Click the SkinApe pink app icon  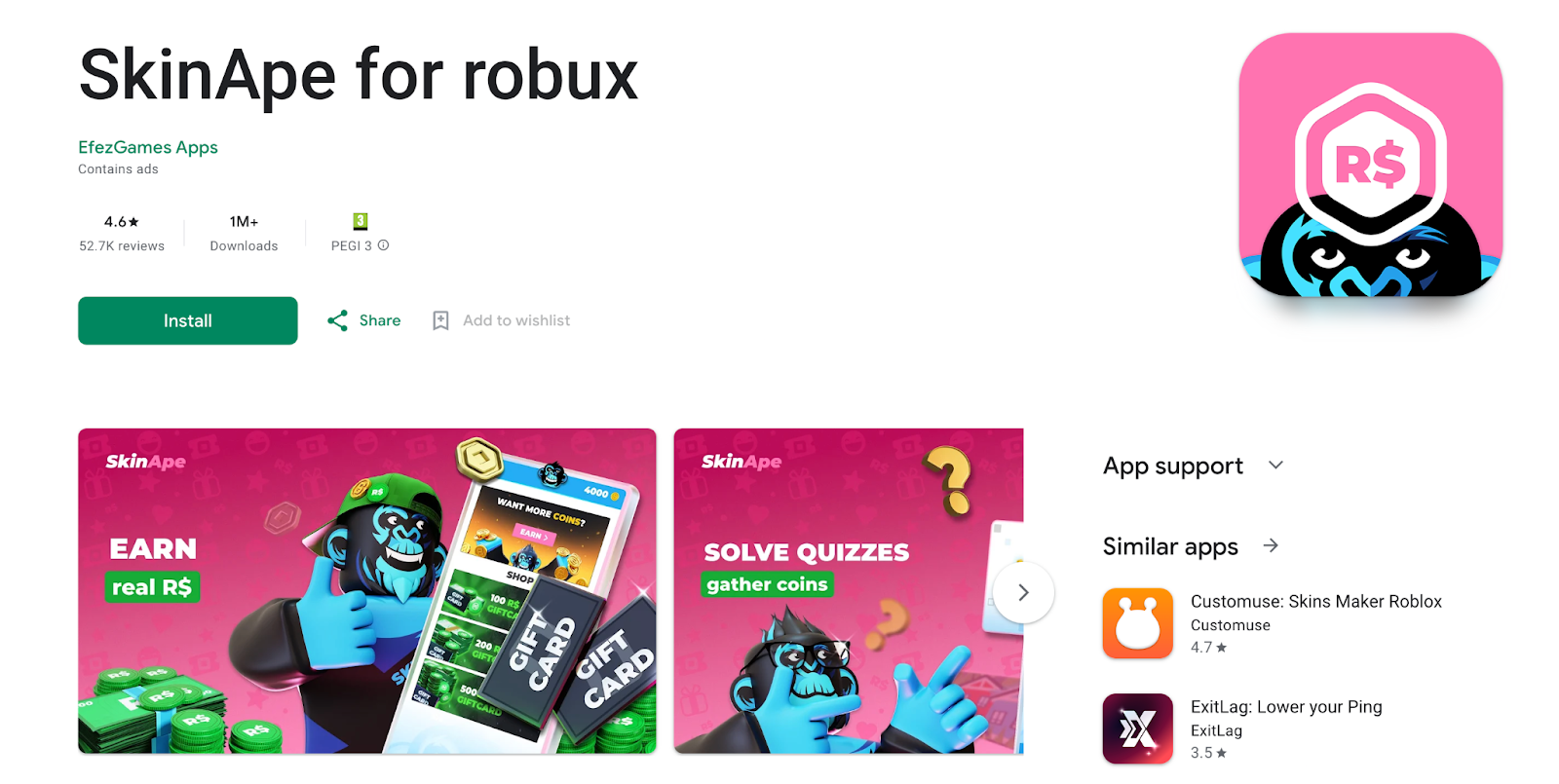(x=1370, y=165)
